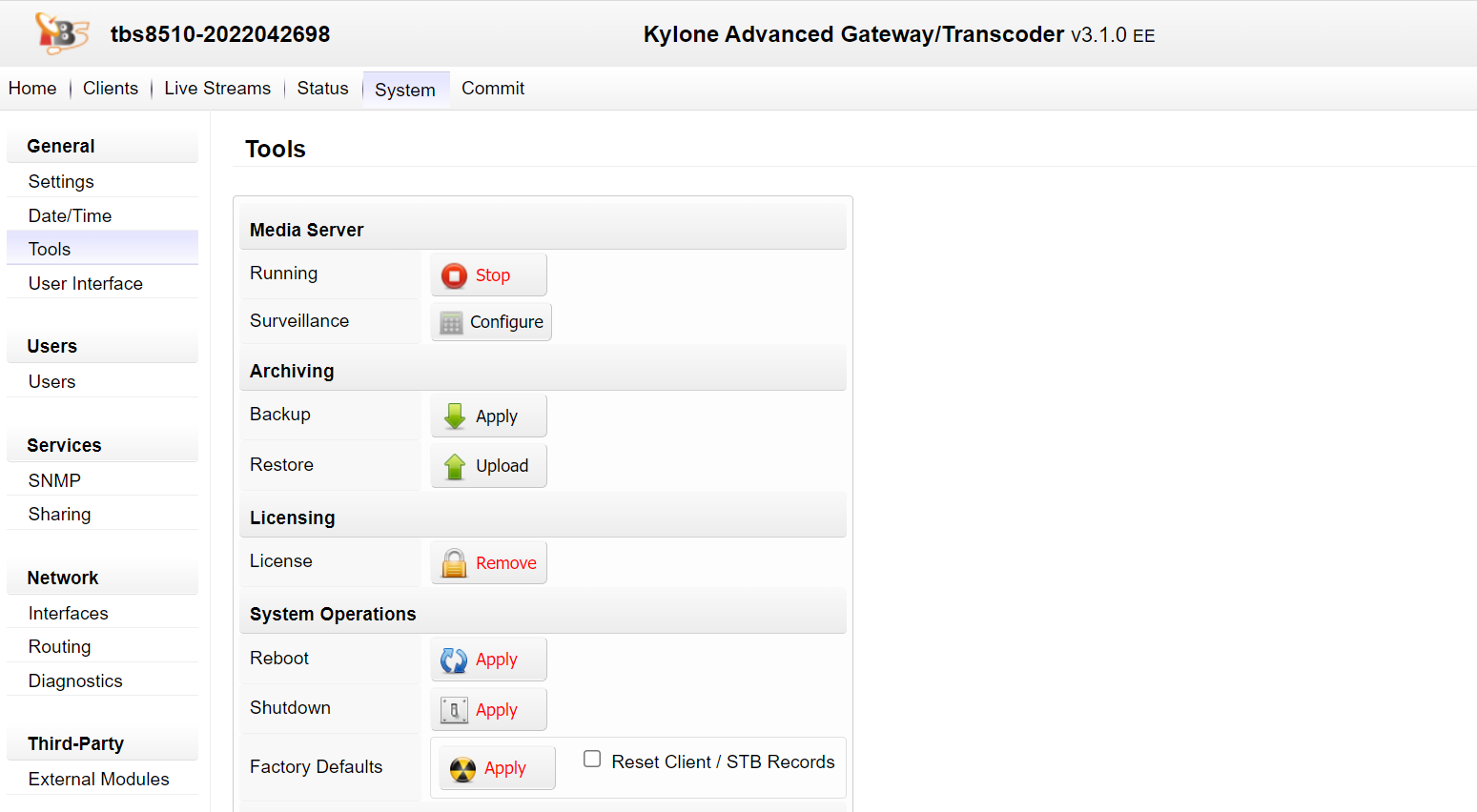This screenshot has height=812, width=1477.
Task: Click the red Stop icon for Media Server
Action: tap(454, 275)
